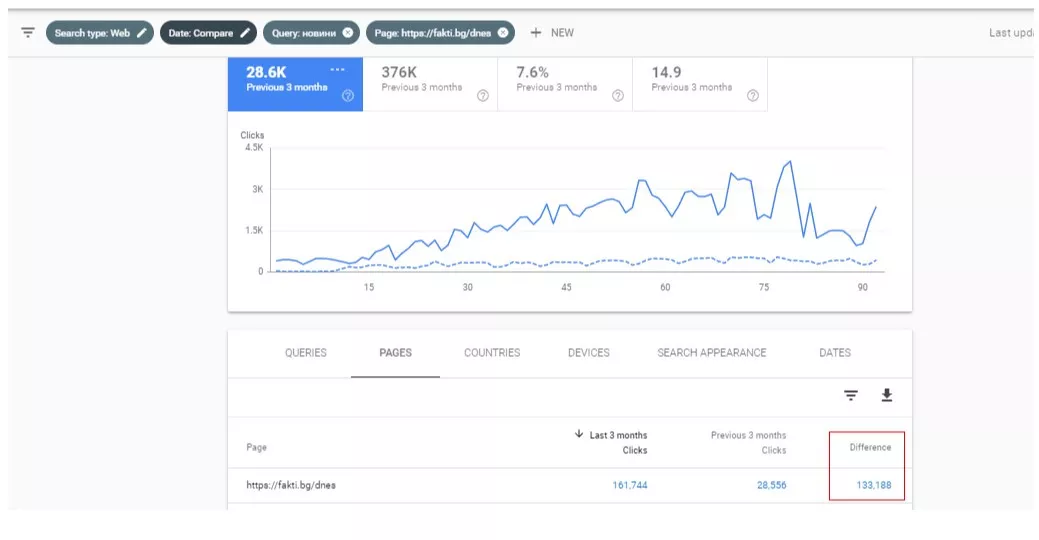Open three-dot options on 28.6K clicks card
This screenshot has height=540, width=1039.
[x=337, y=70]
